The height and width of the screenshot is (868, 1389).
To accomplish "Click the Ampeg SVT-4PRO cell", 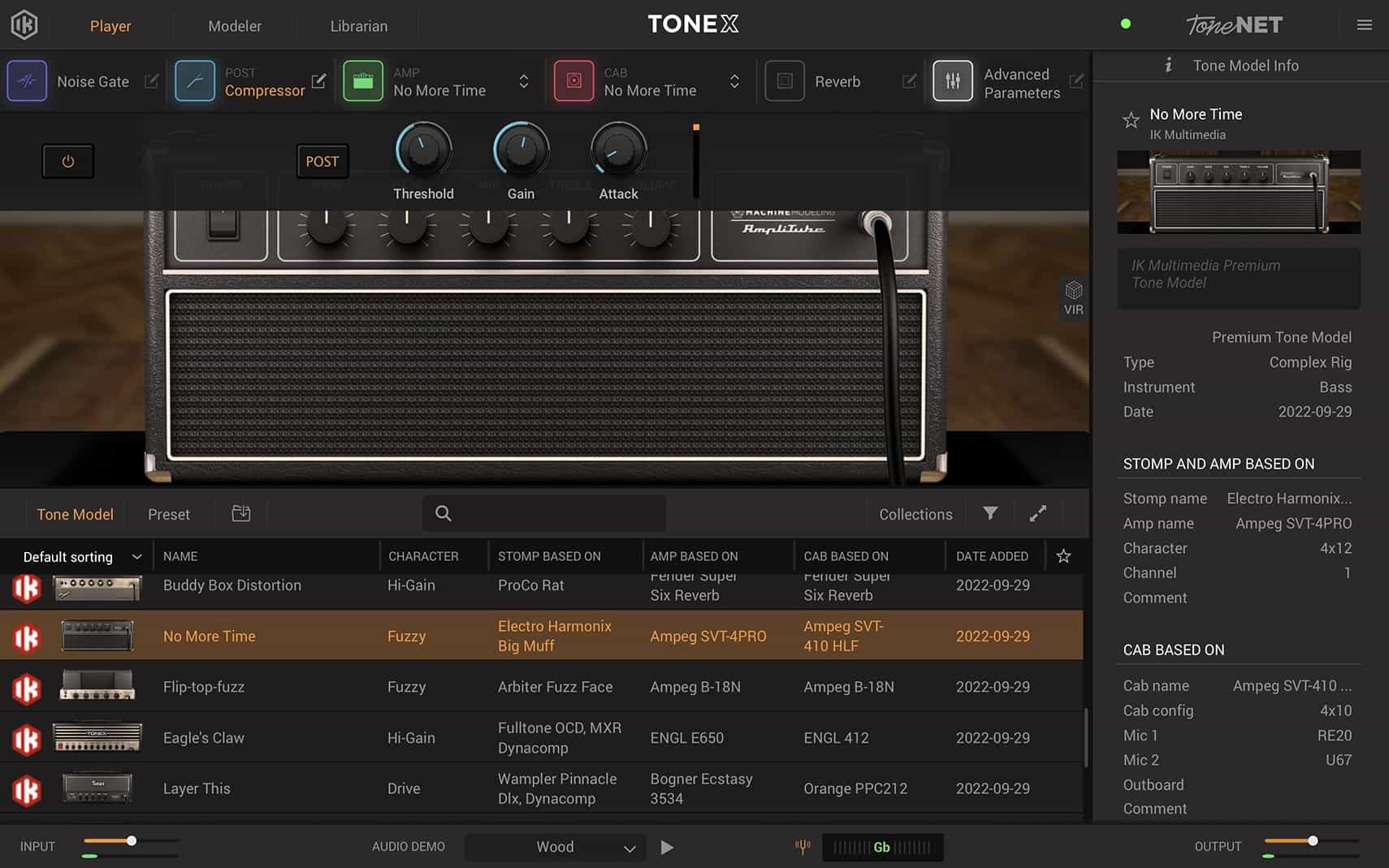I will coord(708,637).
